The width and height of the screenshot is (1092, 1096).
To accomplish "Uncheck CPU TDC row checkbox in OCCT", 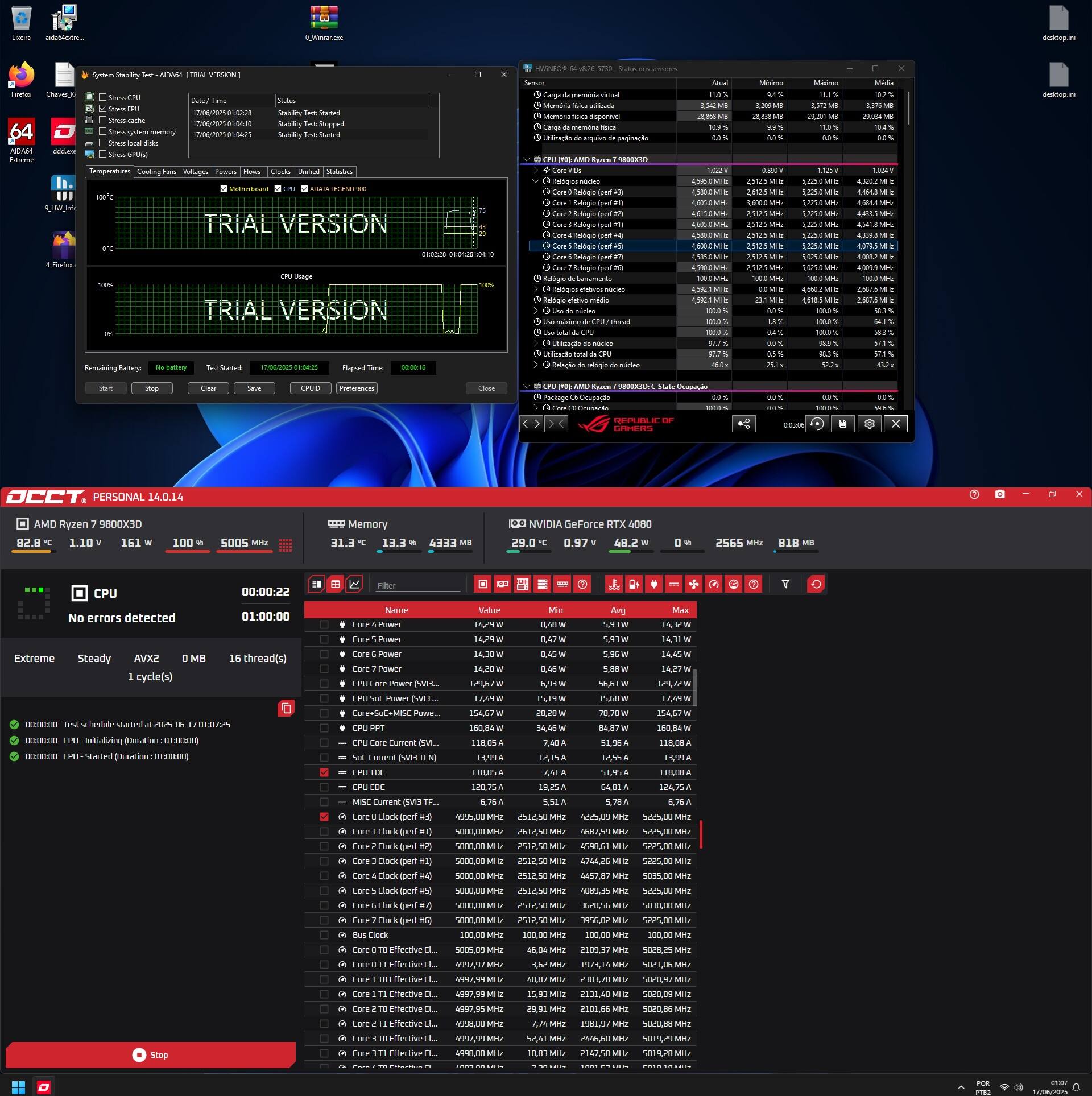I will (x=324, y=772).
